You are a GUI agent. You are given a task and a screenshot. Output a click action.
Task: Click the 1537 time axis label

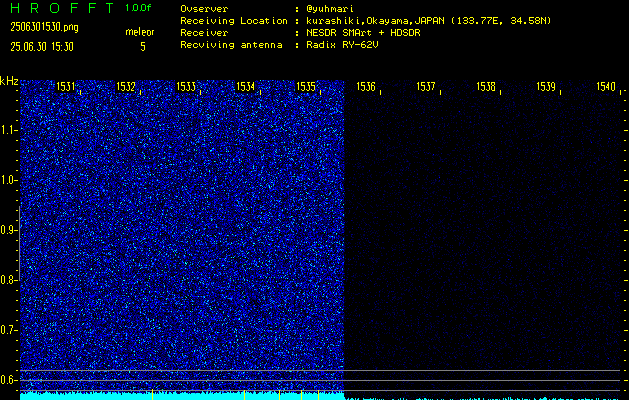426,87
